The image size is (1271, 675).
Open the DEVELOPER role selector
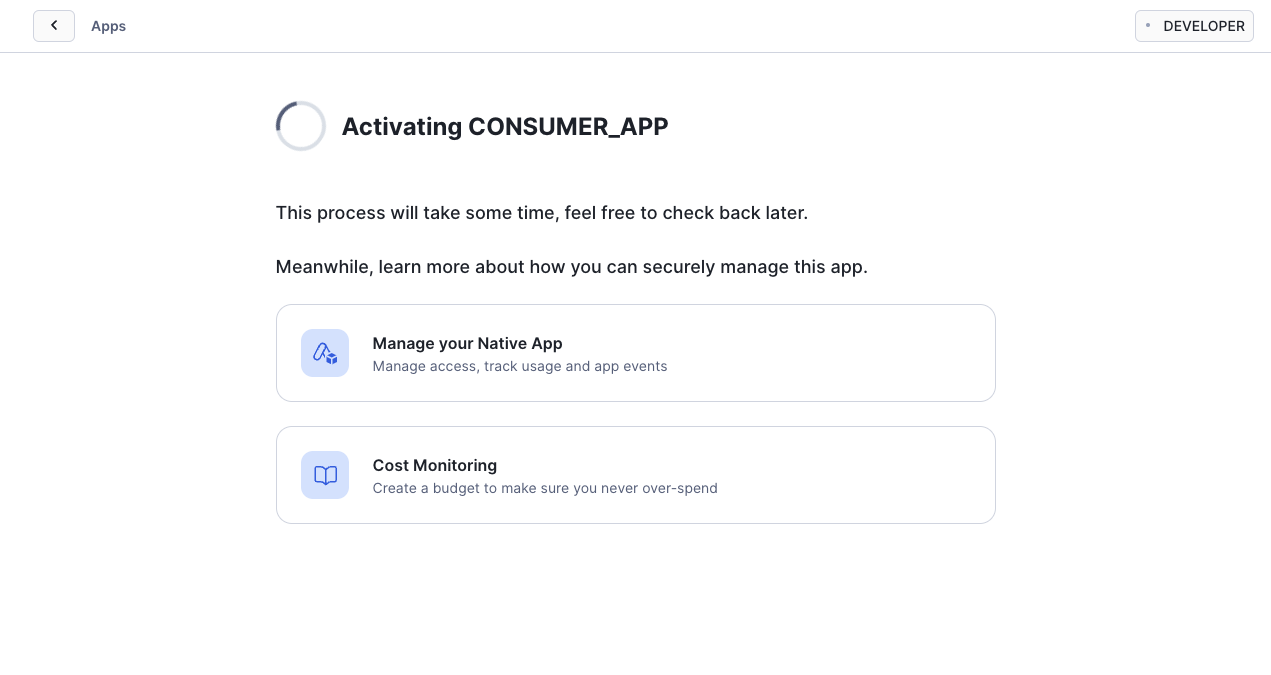coord(1194,26)
